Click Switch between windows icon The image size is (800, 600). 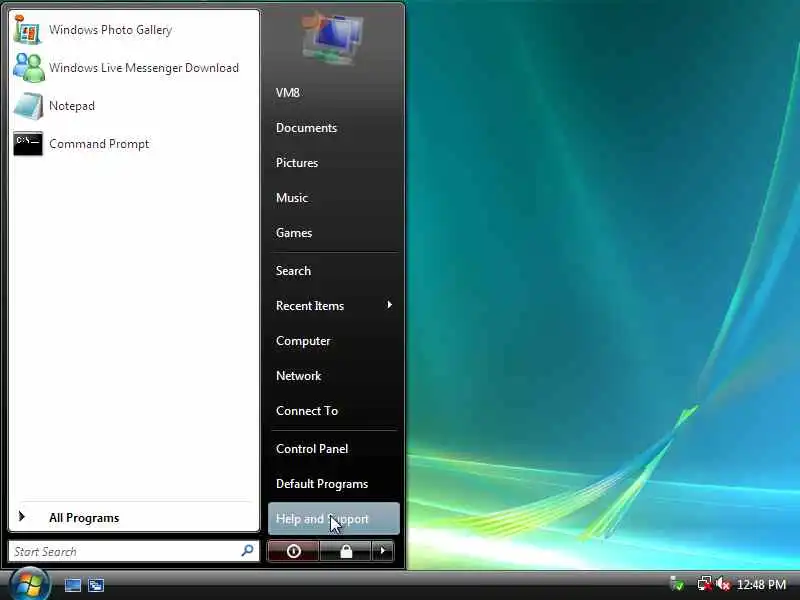click(x=96, y=585)
